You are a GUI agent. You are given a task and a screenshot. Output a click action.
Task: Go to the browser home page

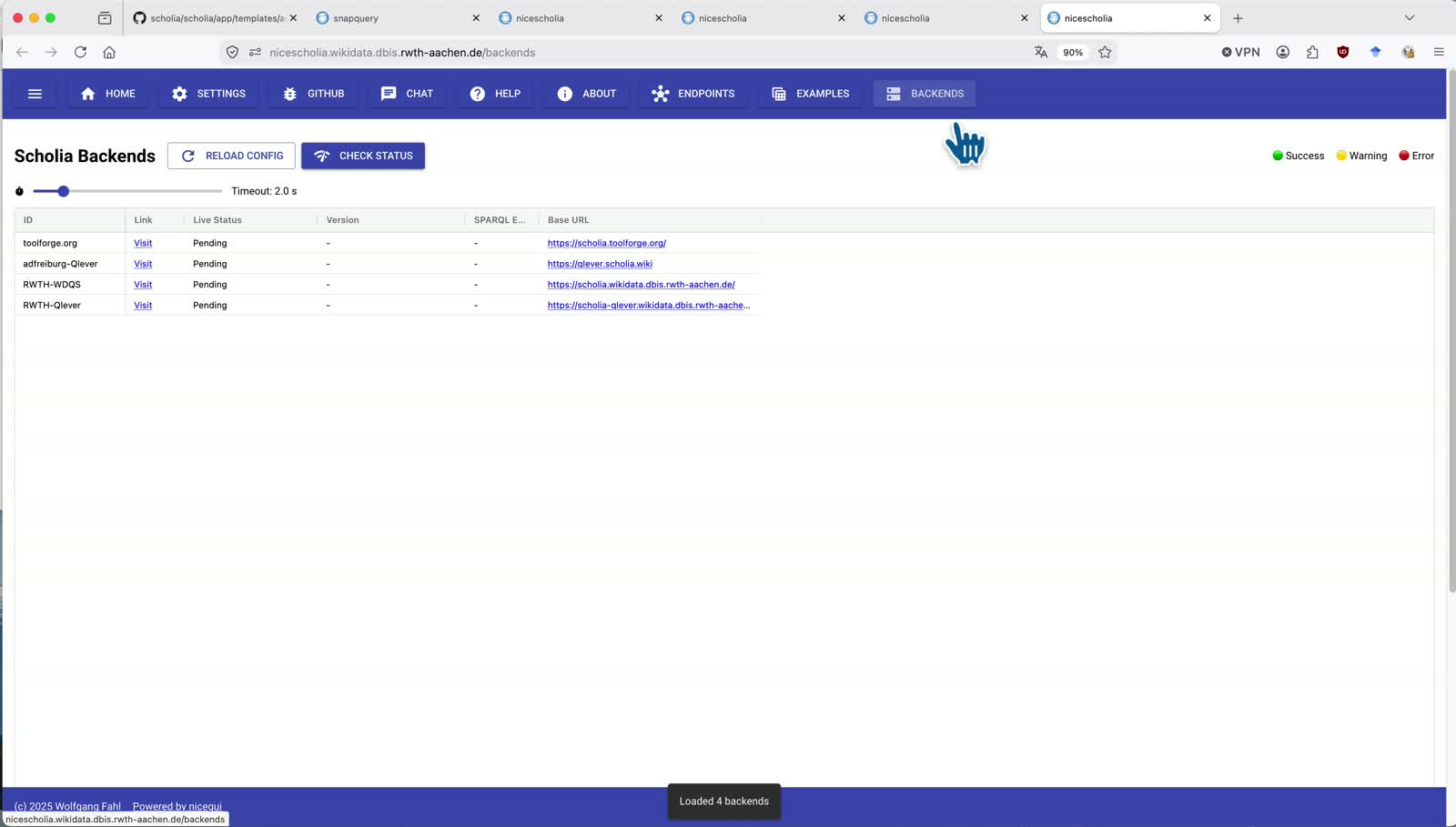click(109, 53)
